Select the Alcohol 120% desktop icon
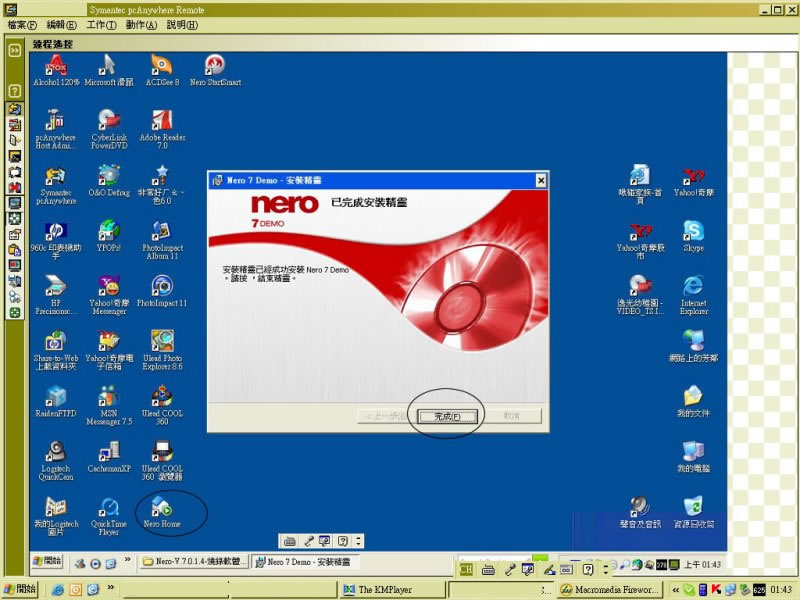 pyautogui.click(x=56, y=70)
